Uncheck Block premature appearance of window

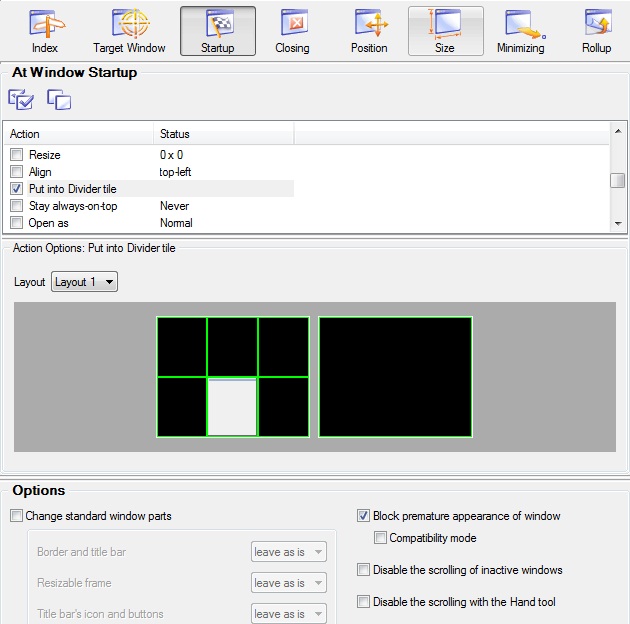(363, 516)
